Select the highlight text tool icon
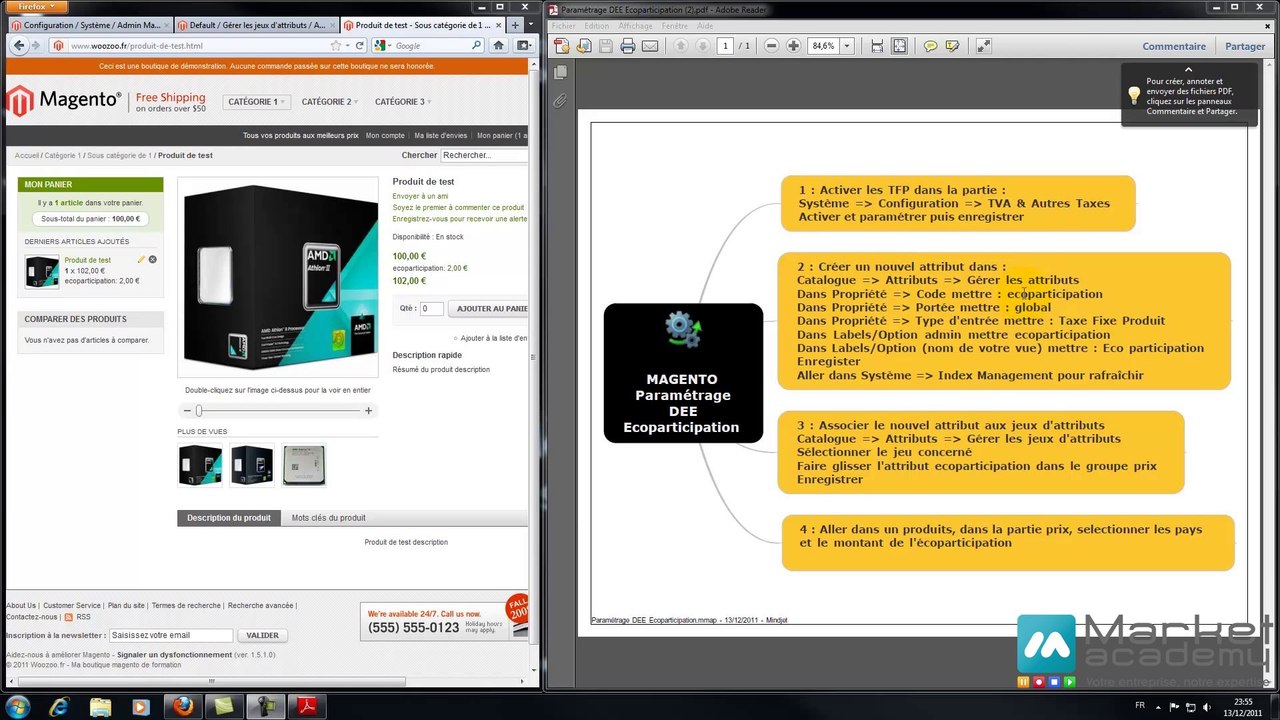 [952, 46]
